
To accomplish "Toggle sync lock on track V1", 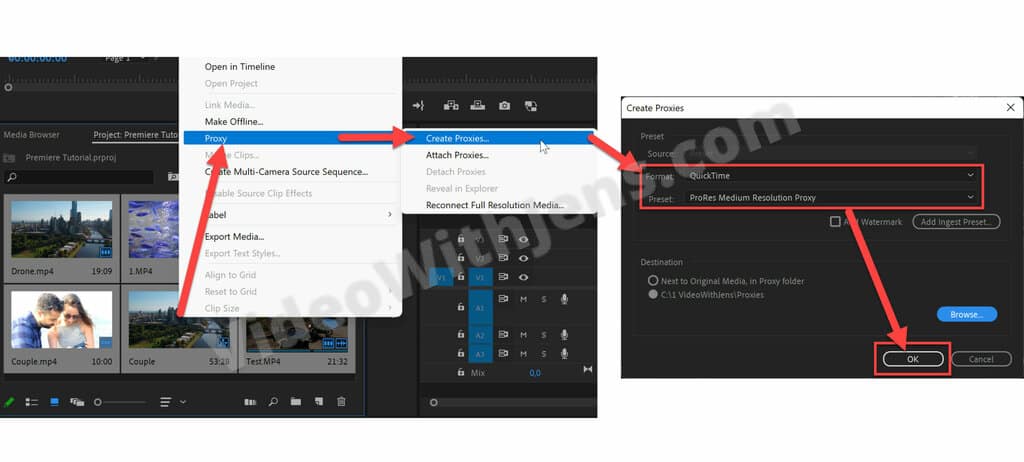I will [503, 277].
